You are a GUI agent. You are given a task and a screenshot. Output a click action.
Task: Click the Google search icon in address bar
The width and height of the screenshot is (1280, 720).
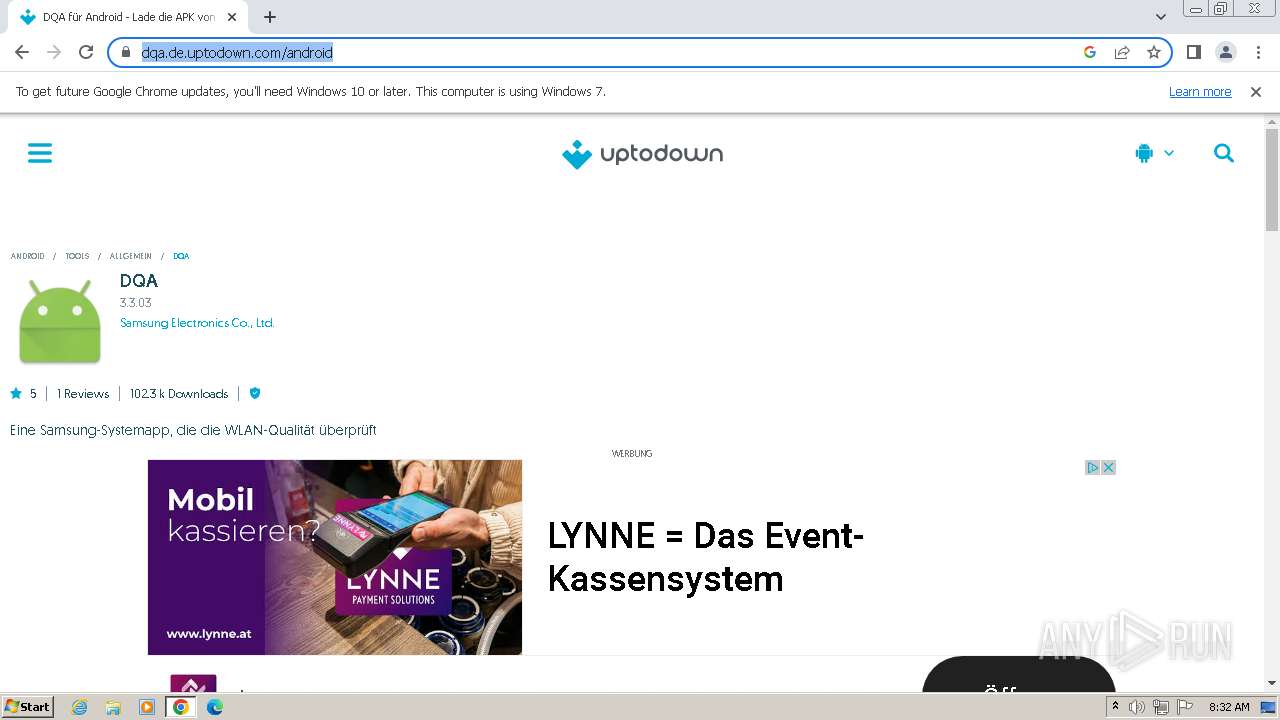click(1090, 52)
